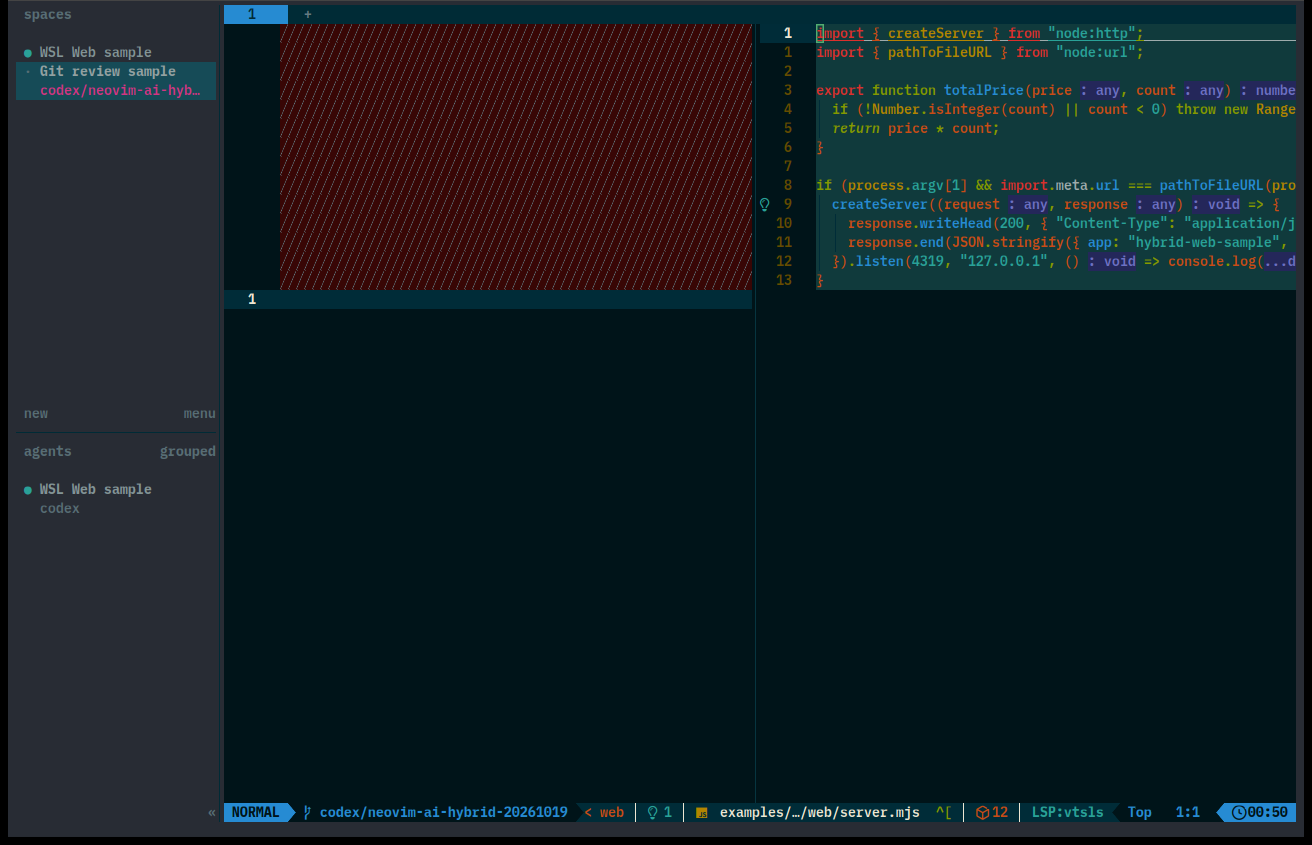This screenshot has height=845, width=1312.
Task: Click the new button in the sidebar
Action: [36, 413]
